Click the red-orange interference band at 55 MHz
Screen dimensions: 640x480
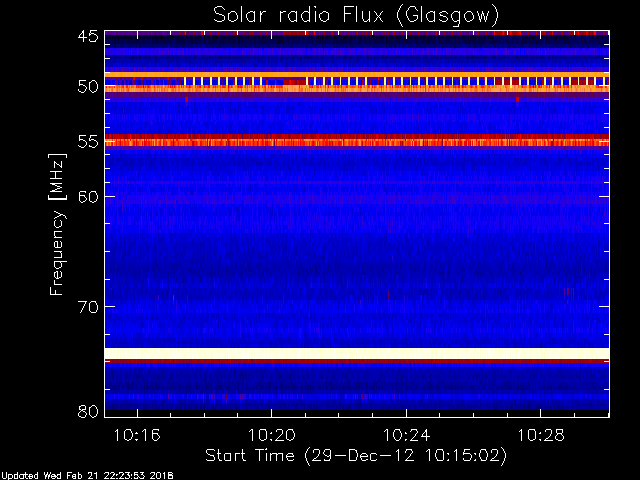[x=357, y=140]
